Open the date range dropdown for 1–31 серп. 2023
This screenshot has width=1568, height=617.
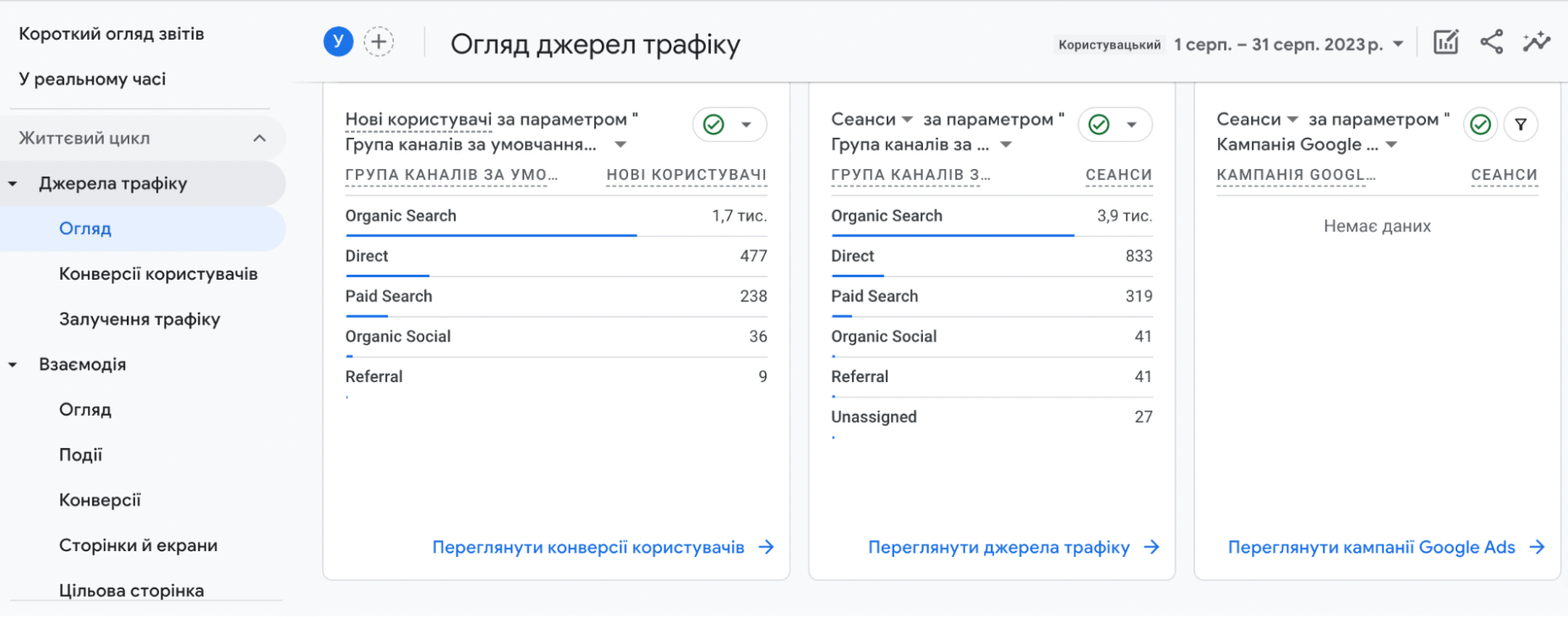pos(1398,44)
